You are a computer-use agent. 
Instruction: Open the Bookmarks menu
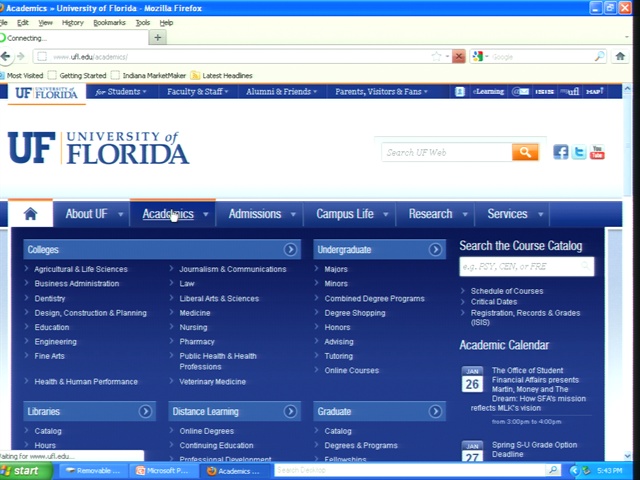click(x=109, y=22)
